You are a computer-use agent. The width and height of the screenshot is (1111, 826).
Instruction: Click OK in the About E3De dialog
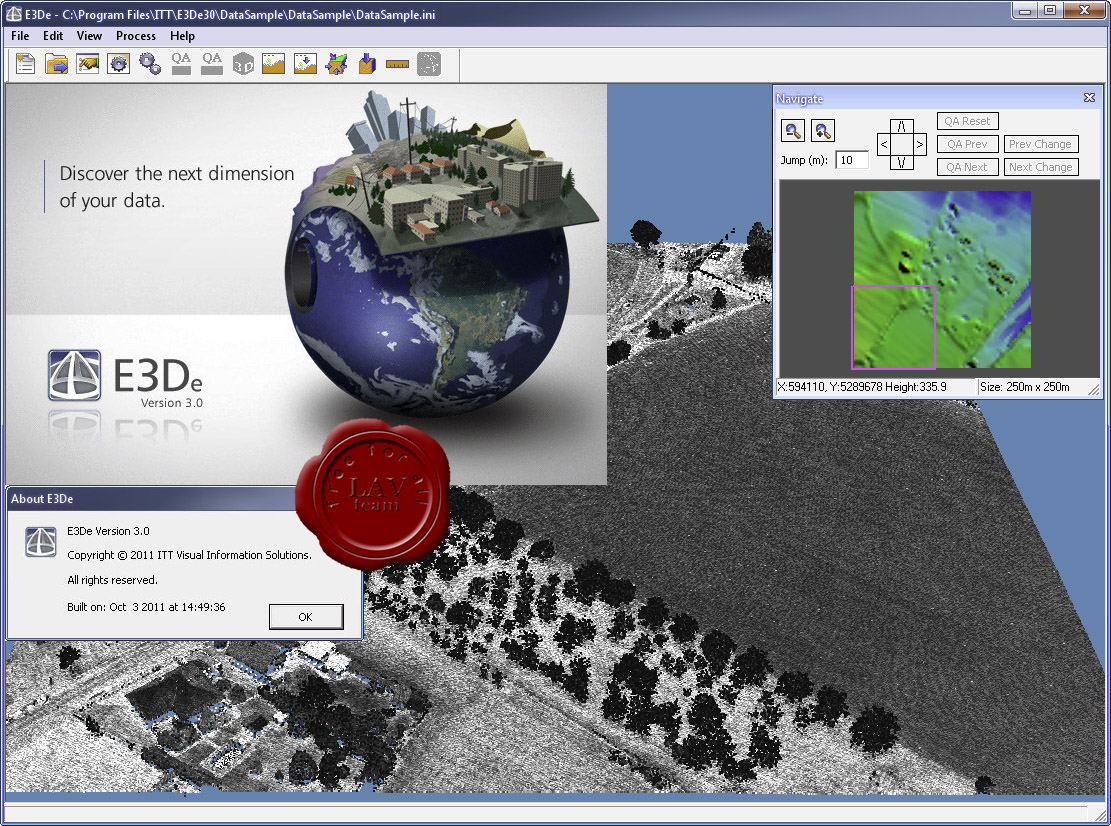[305, 617]
